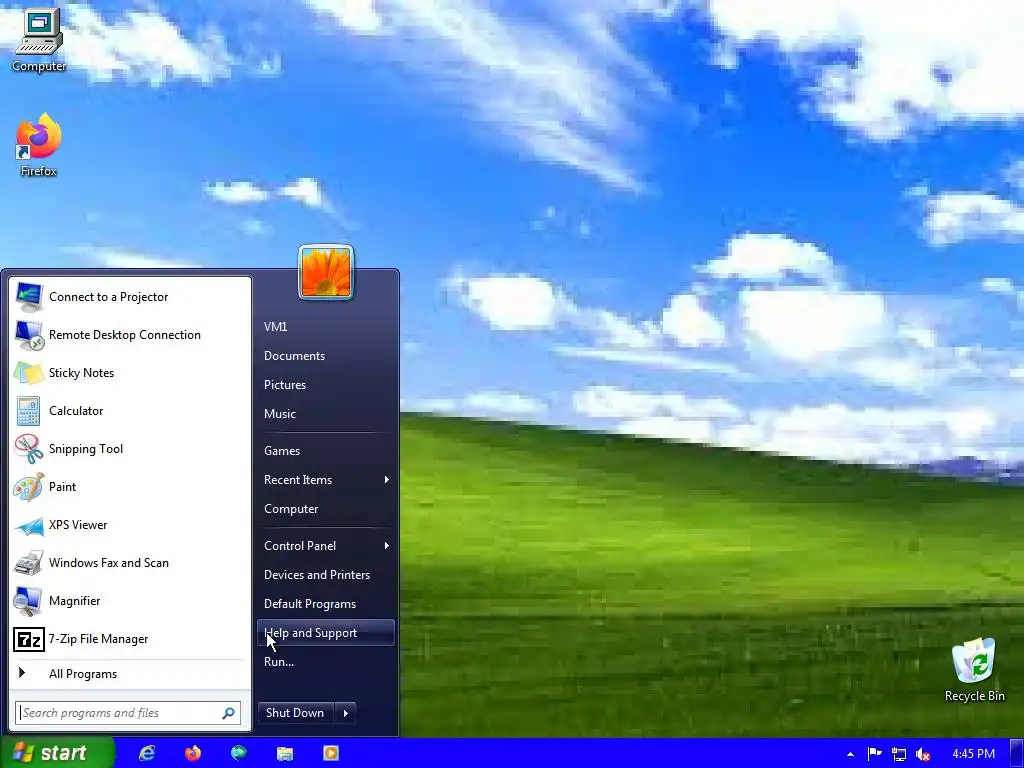Open the media player taskbar icon
The height and width of the screenshot is (768, 1024).
[x=331, y=753]
